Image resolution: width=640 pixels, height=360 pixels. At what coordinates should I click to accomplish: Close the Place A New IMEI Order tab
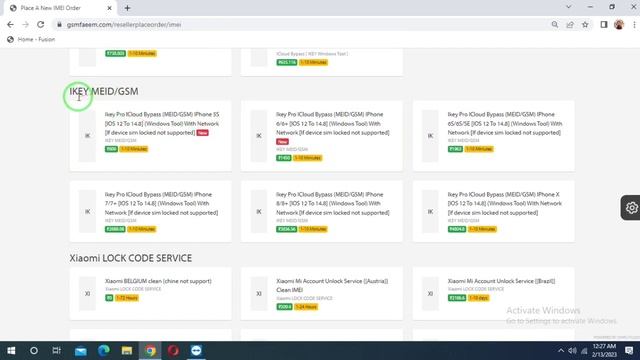109,8
